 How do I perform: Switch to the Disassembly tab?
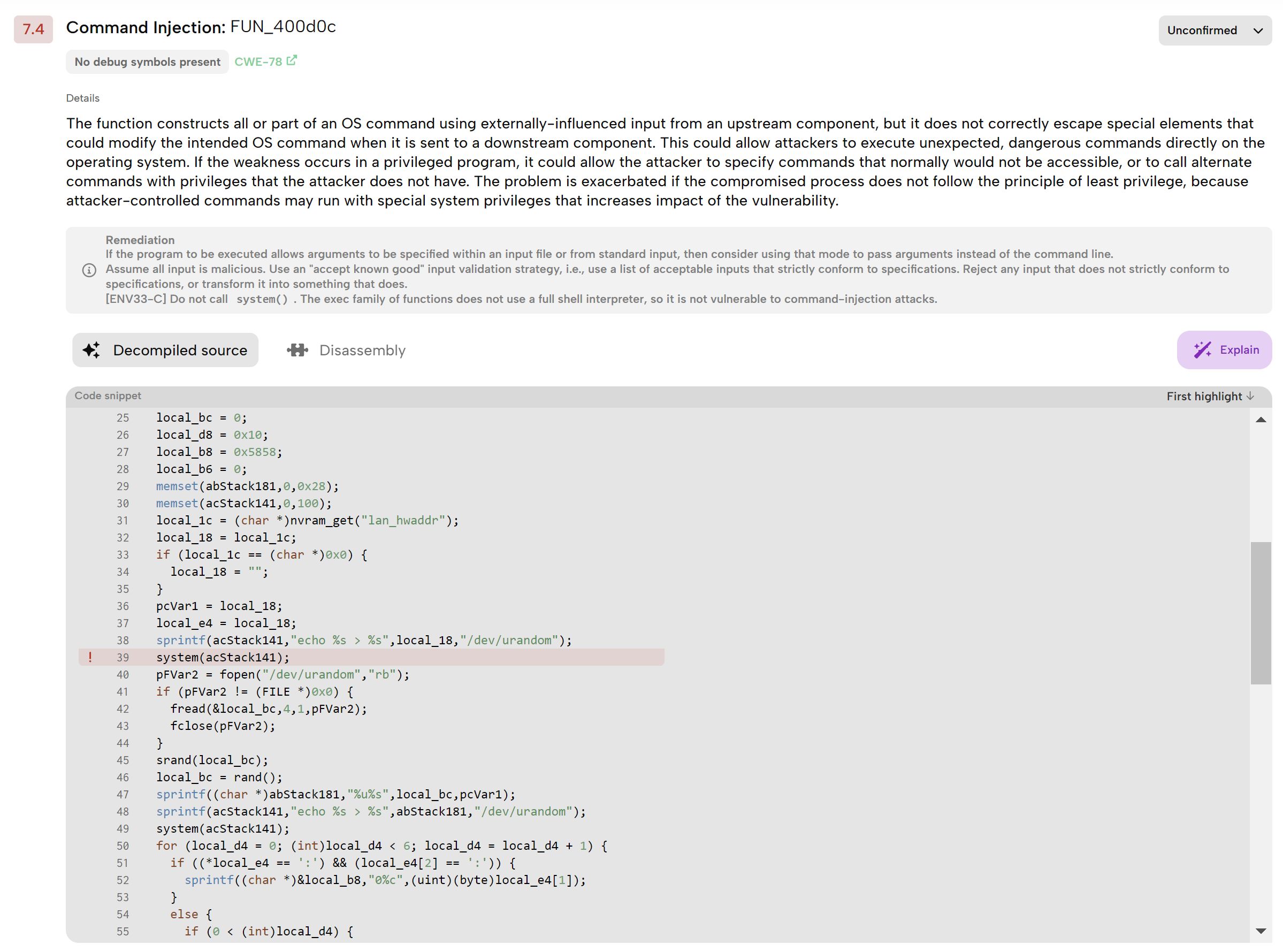346,350
